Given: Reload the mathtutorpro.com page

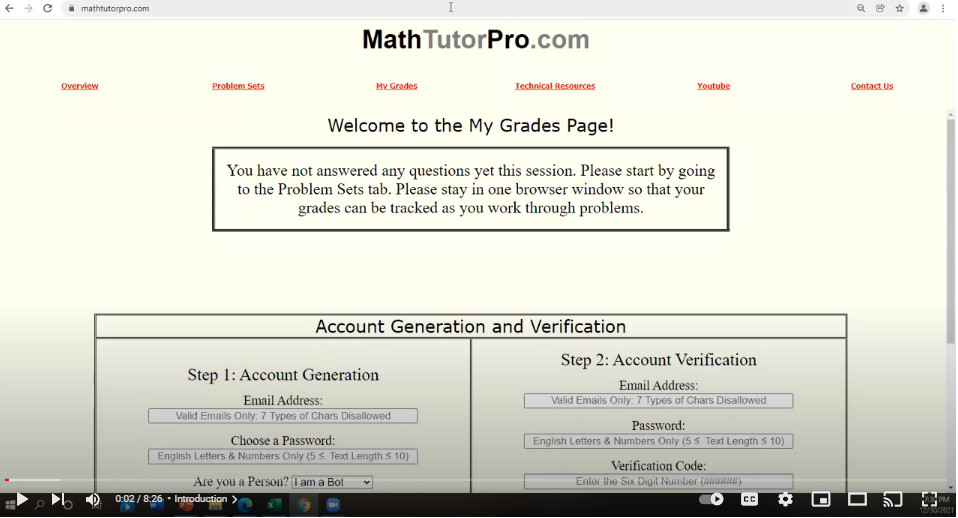Looking at the screenshot, I should click(48, 9).
